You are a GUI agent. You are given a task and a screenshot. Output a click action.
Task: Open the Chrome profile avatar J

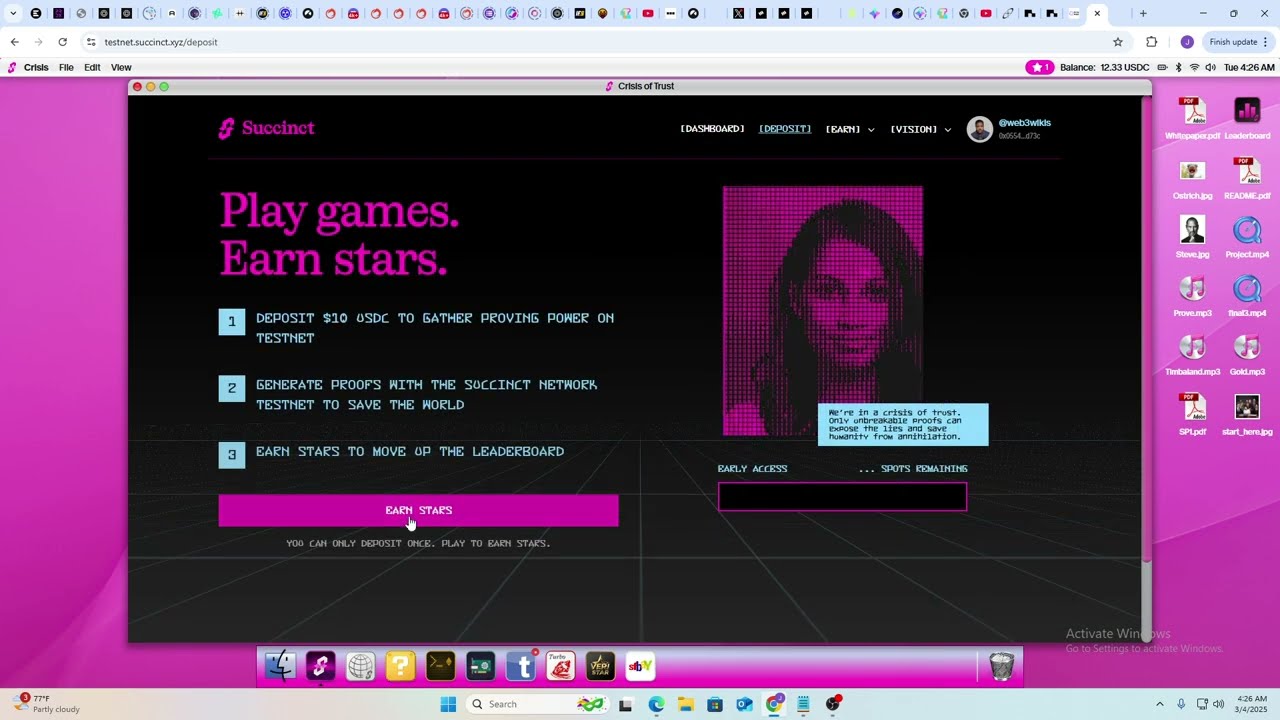pyautogui.click(x=1187, y=42)
